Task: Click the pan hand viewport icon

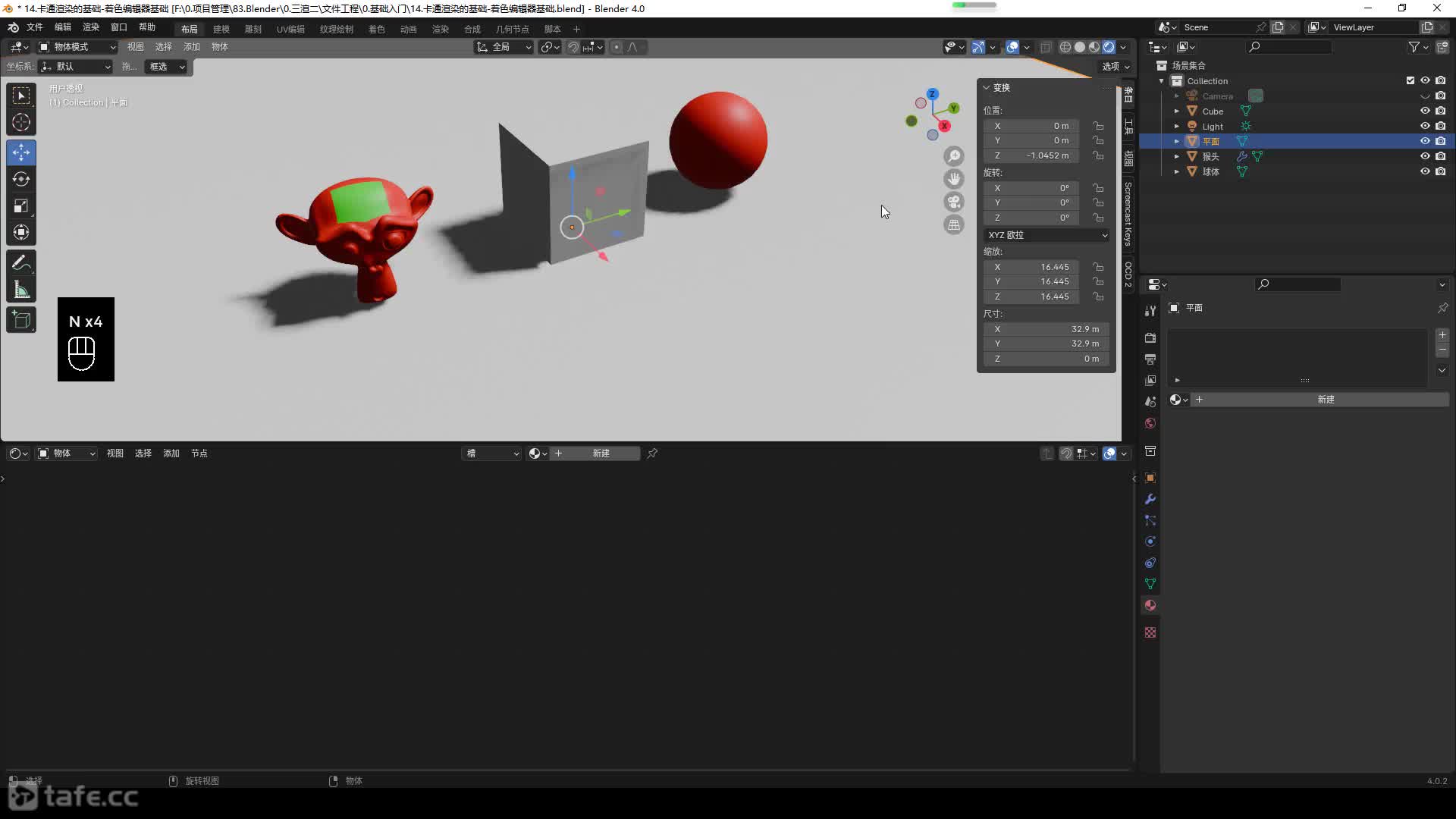Action: coord(954,179)
